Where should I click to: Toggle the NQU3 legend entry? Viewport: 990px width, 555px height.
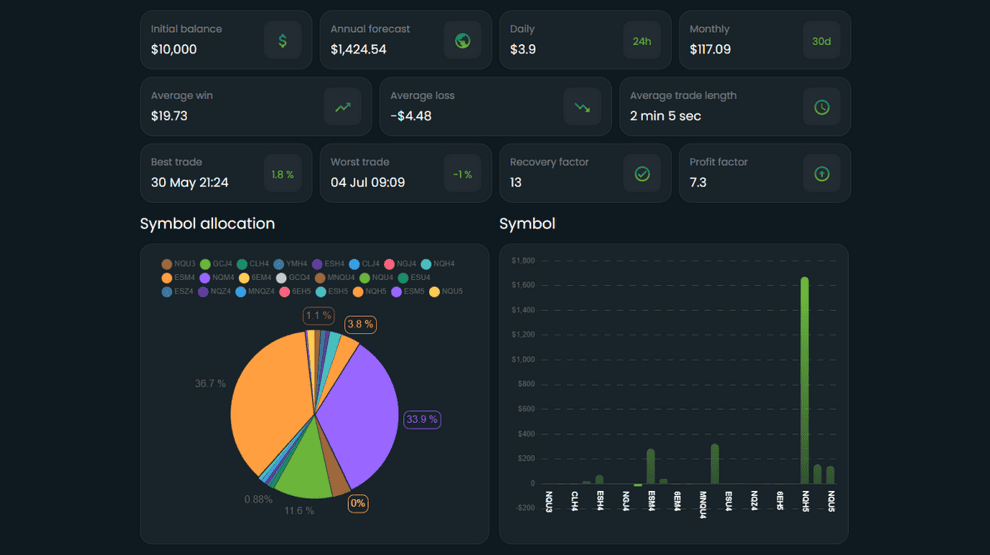point(179,264)
